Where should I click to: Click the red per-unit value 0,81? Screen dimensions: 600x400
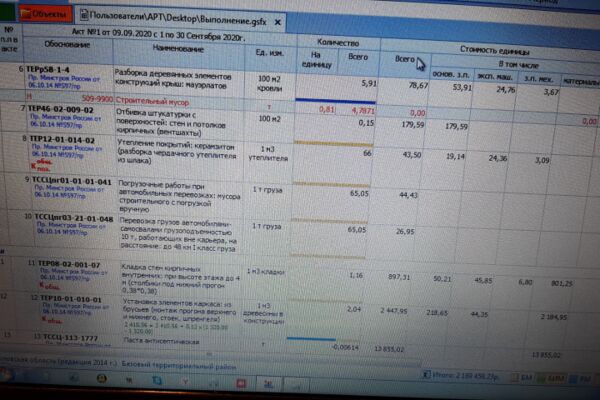[326, 109]
